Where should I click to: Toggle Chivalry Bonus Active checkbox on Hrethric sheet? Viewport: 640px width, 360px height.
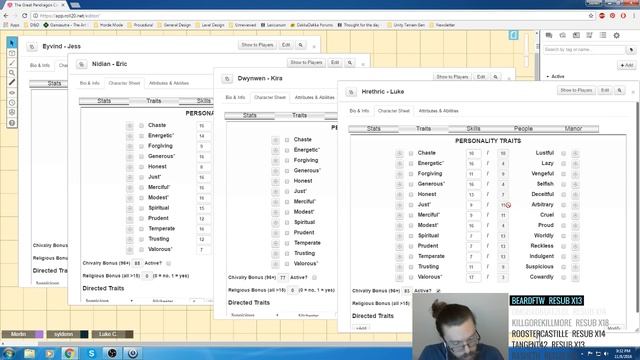[x=438, y=291]
